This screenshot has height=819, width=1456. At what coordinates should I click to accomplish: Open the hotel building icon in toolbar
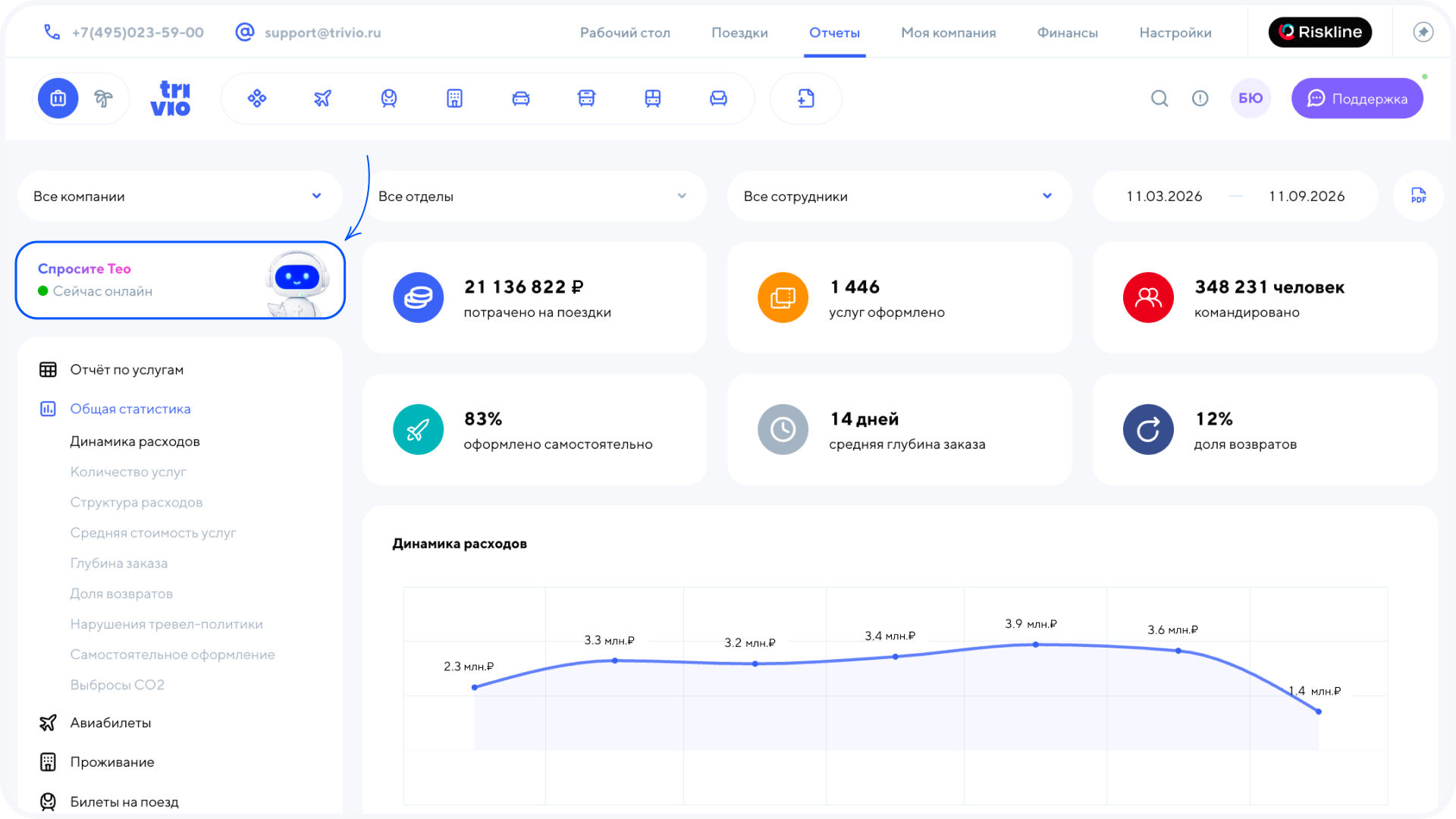coord(455,99)
